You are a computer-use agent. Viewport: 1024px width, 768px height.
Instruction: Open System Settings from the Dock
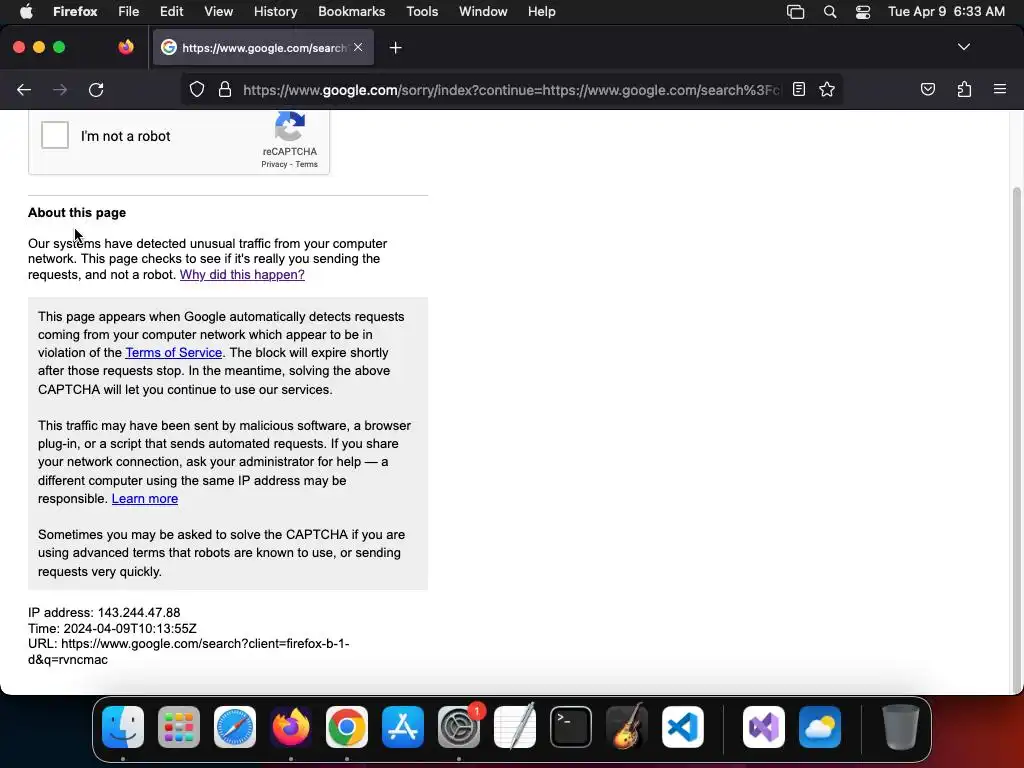click(x=459, y=727)
